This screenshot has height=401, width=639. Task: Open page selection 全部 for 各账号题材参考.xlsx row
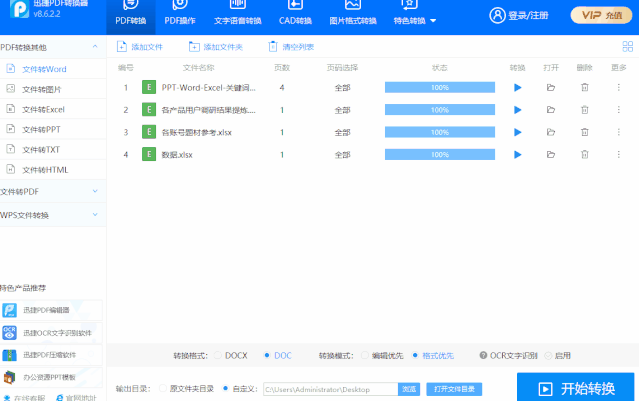tap(342, 132)
